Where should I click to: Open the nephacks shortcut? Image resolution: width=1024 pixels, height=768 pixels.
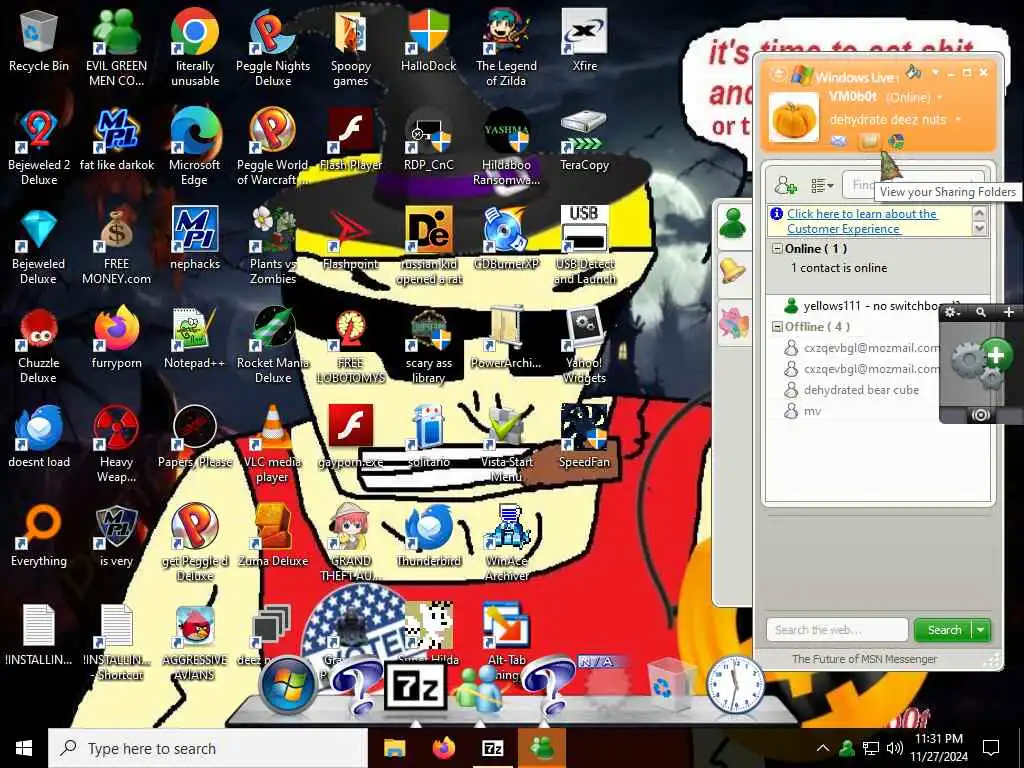click(x=195, y=239)
